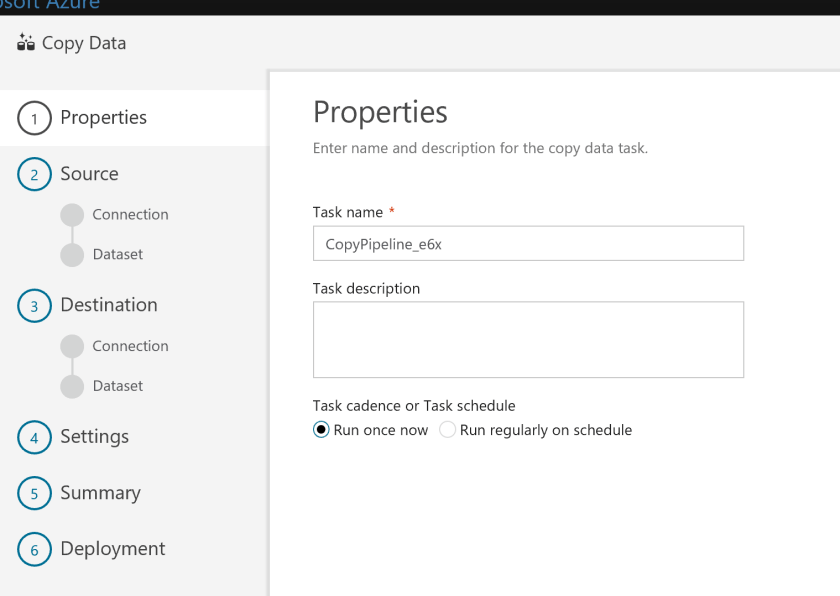This screenshot has height=596, width=840.
Task: Select the step 1 Properties circle icon
Action: click(x=32, y=118)
